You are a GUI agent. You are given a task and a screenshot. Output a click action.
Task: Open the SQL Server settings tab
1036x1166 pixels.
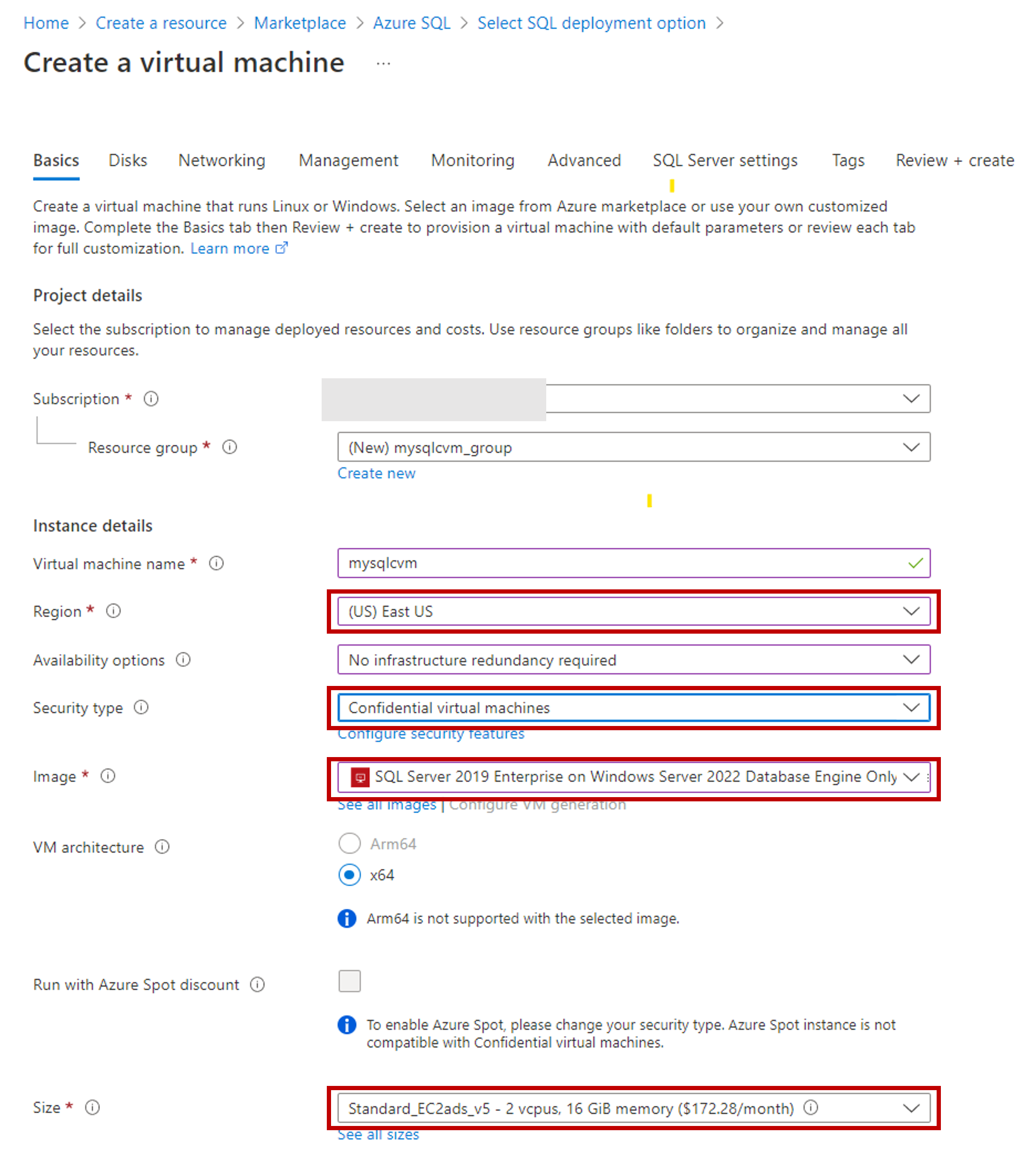click(x=725, y=161)
